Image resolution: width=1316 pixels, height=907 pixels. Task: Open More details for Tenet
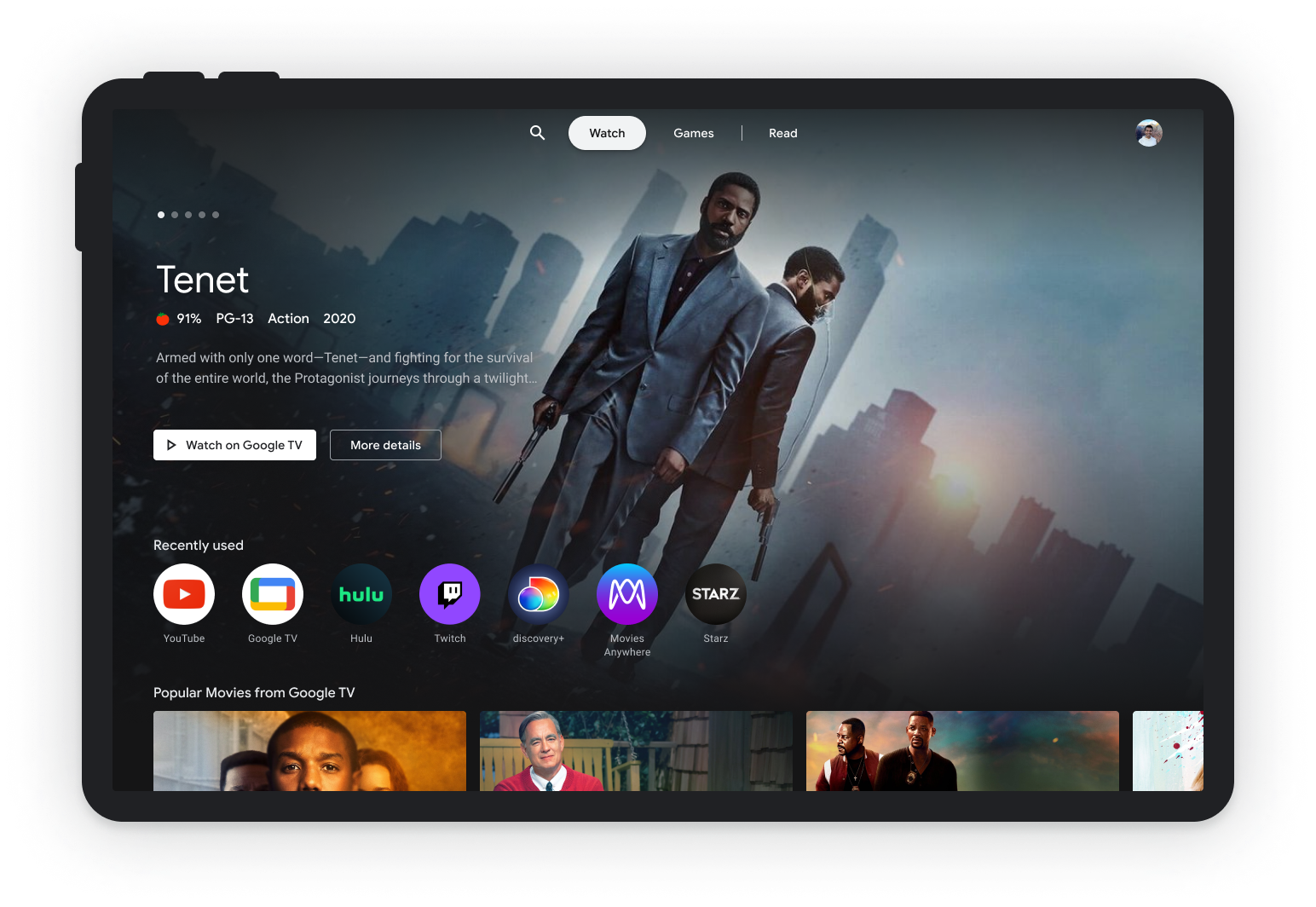[385, 444]
